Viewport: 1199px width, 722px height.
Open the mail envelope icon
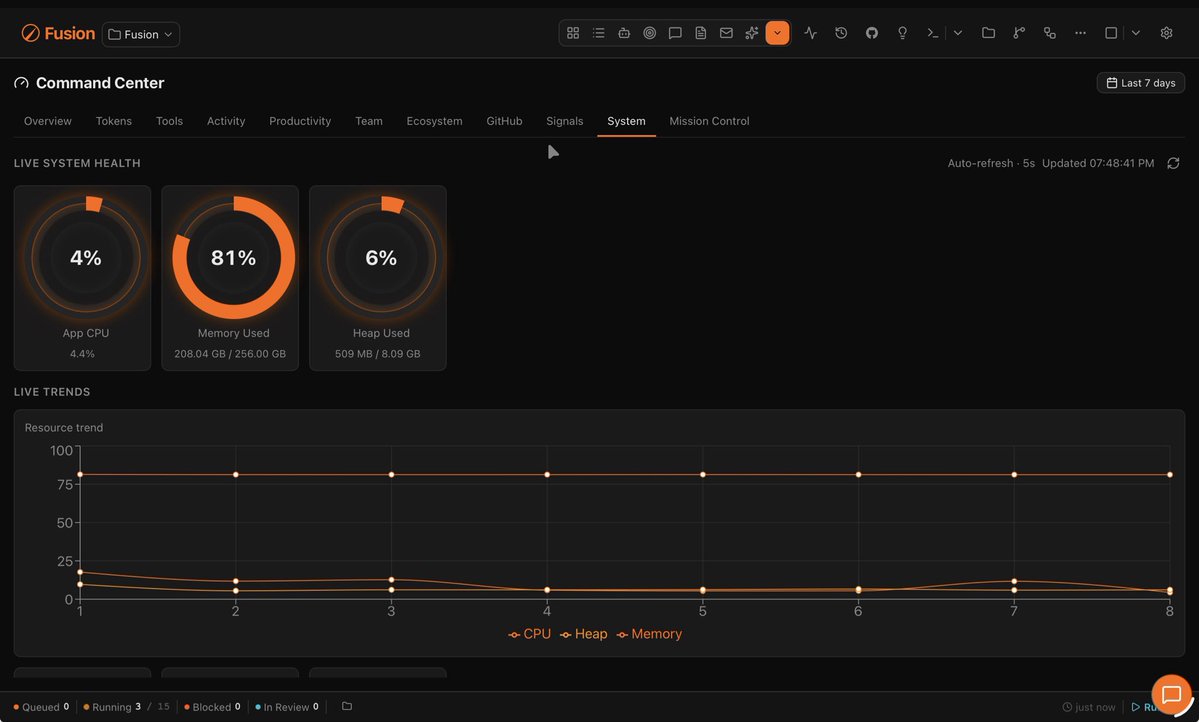(x=726, y=33)
